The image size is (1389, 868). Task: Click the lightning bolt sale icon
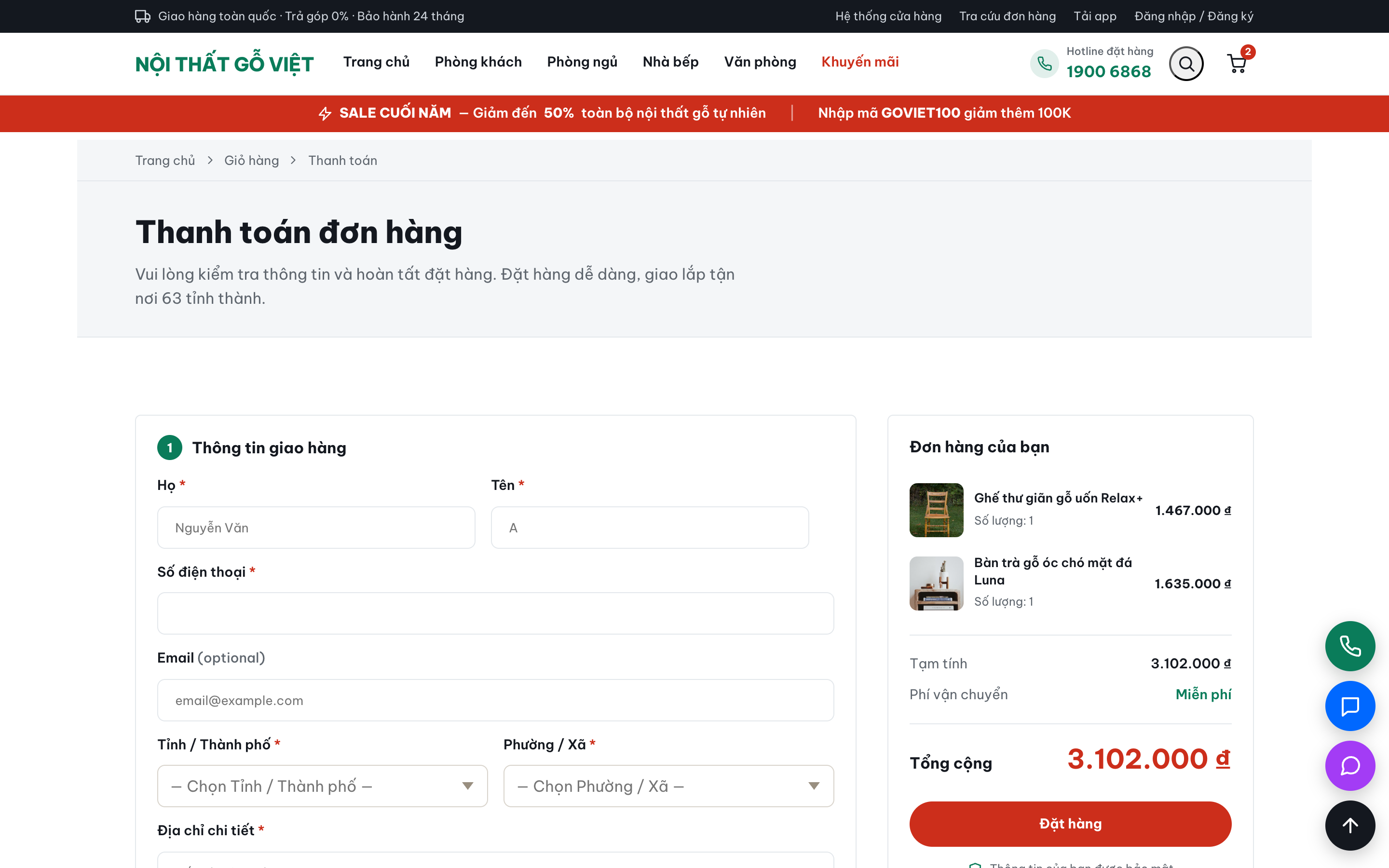pyautogui.click(x=325, y=113)
